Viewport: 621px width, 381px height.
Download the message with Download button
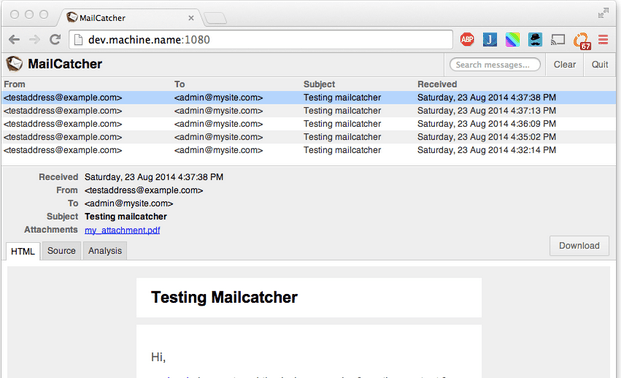[x=579, y=246]
